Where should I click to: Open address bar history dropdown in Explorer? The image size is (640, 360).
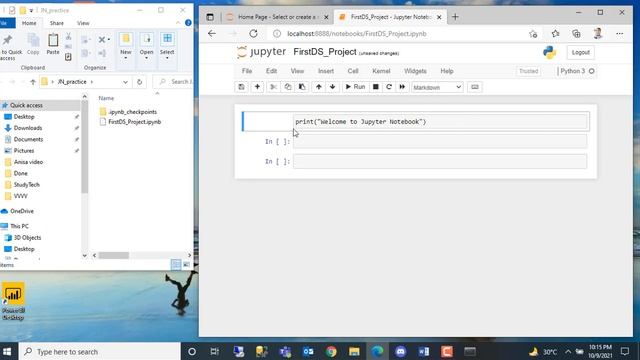click(x=125, y=82)
